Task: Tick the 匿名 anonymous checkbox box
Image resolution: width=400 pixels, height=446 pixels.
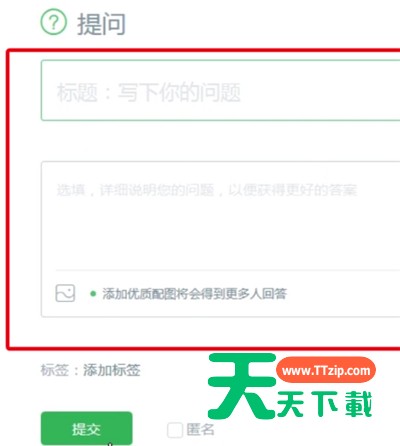Action: coord(175,430)
